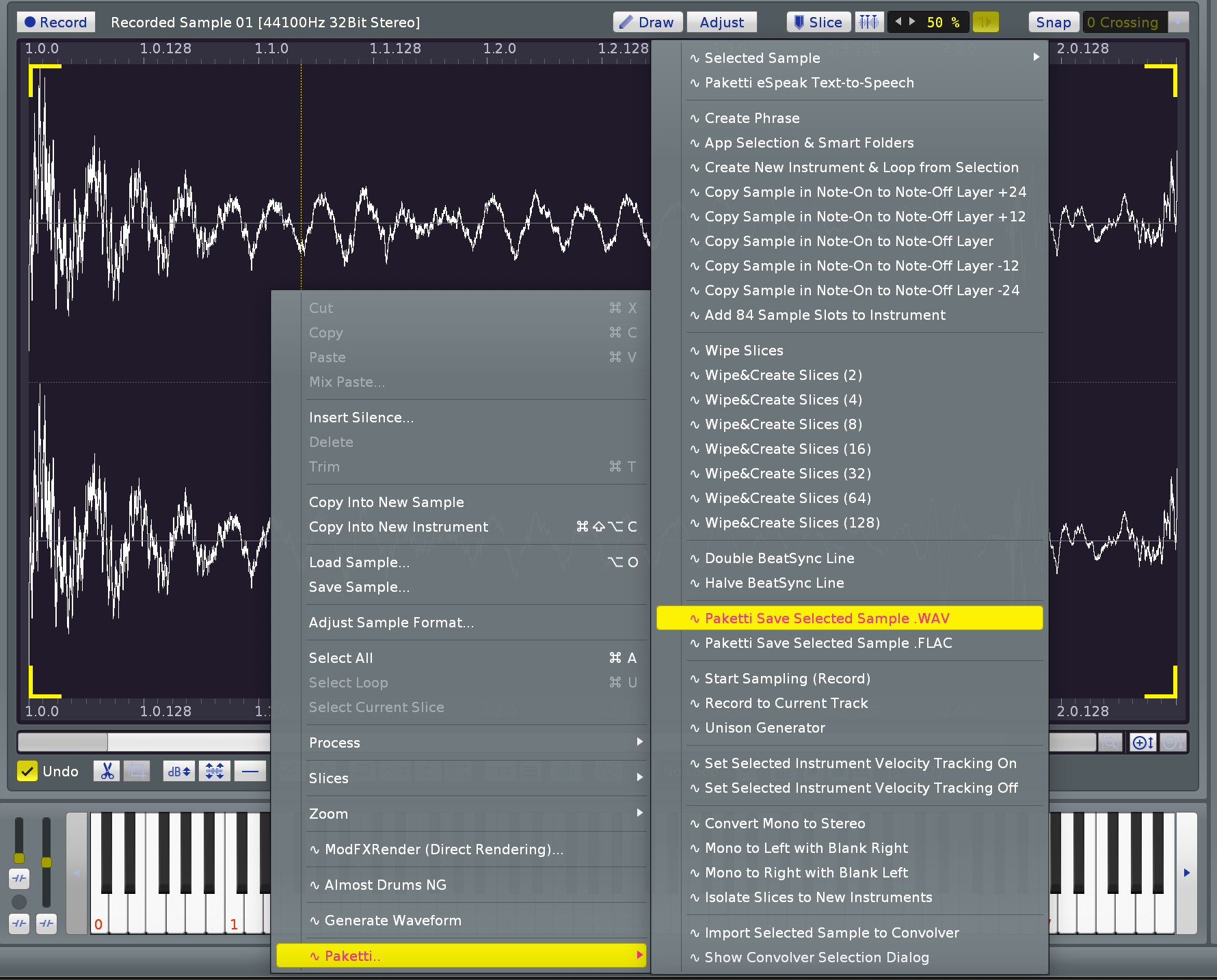Click the scissors cut icon
Screen dimensions: 1217x980
[107, 772]
